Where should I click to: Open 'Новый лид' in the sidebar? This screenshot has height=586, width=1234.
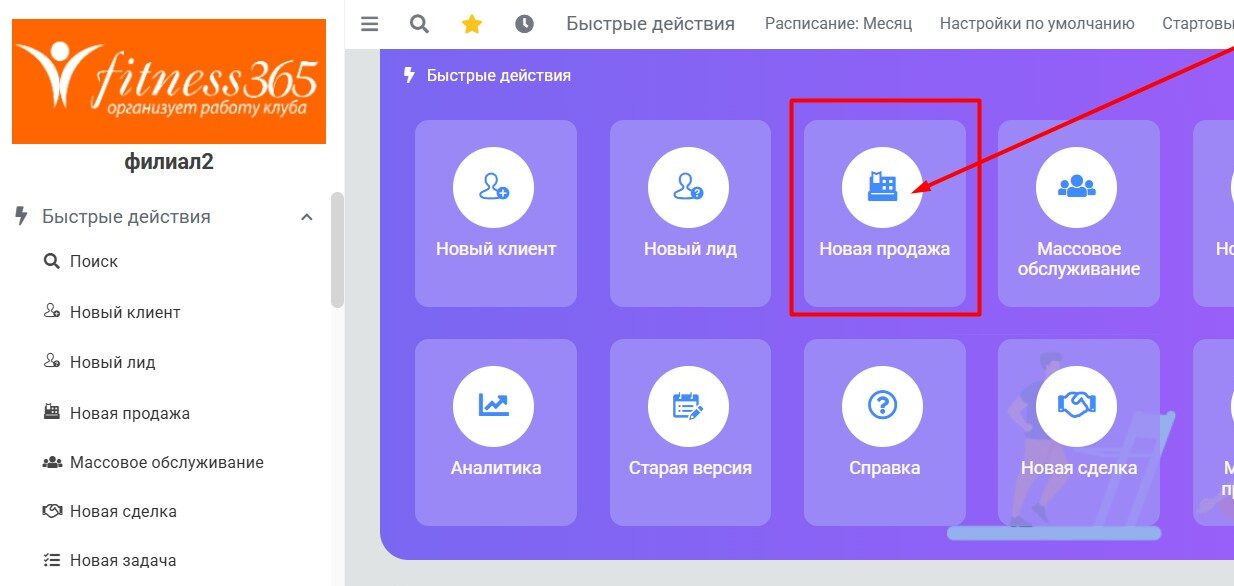(x=113, y=362)
